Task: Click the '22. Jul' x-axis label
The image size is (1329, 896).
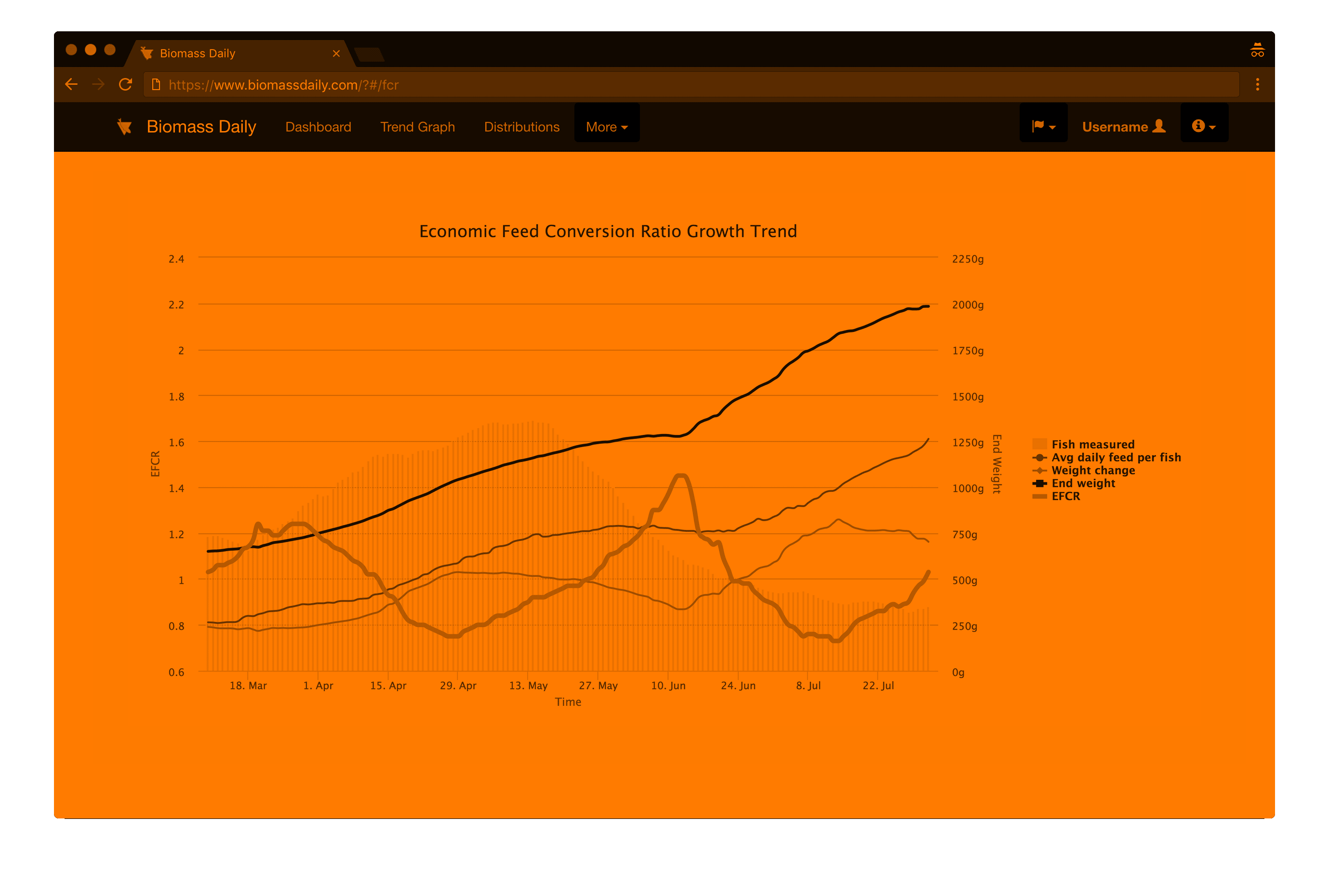Action: 877,685
